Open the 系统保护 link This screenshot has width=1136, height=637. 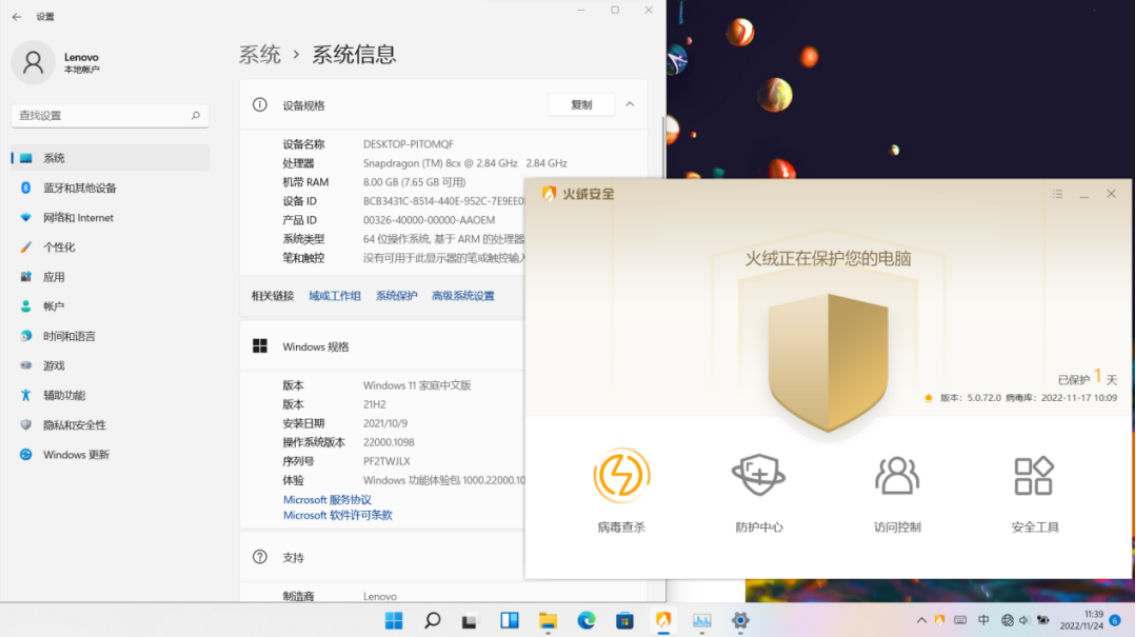[396, 296]
